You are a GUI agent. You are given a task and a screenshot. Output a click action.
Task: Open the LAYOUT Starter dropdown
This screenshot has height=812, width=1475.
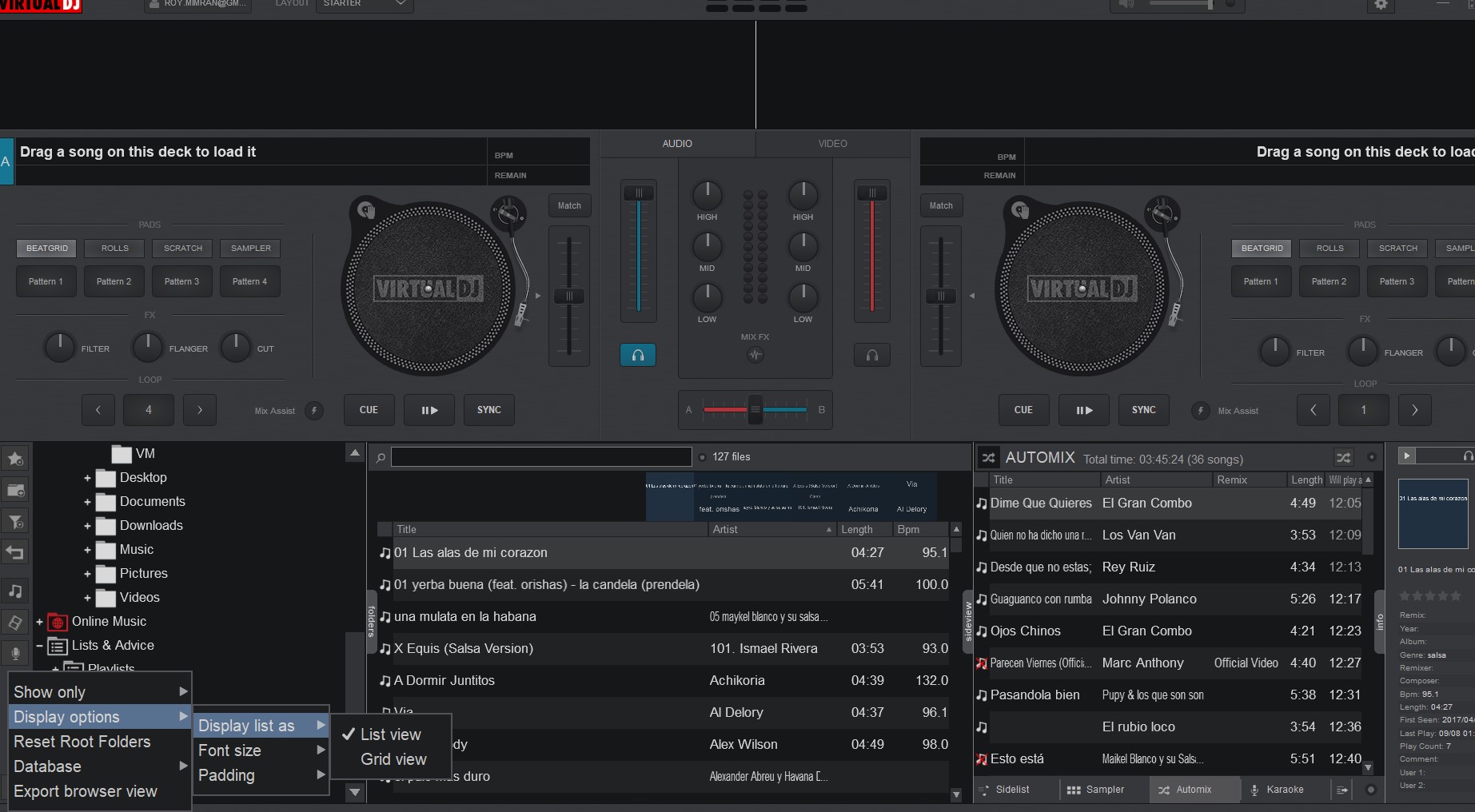[364, 3]
